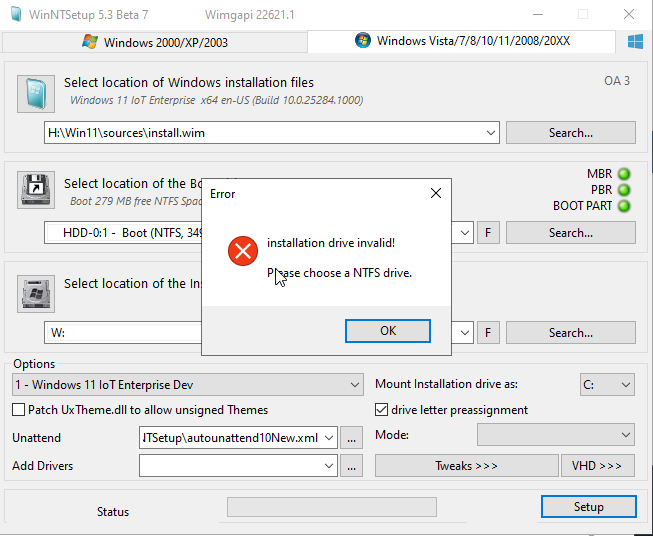Start installation with Setup button
This screenshot has width=653, height=536.
coord(588,506)
